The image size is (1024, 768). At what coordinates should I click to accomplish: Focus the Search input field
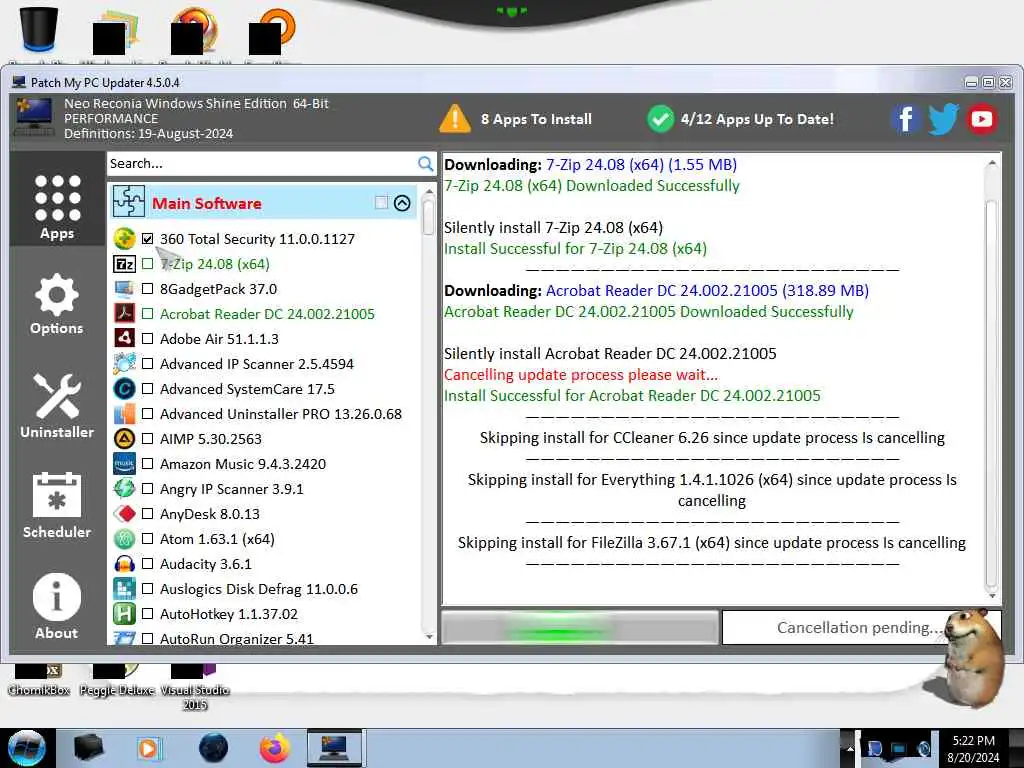(x=262, y=163)
